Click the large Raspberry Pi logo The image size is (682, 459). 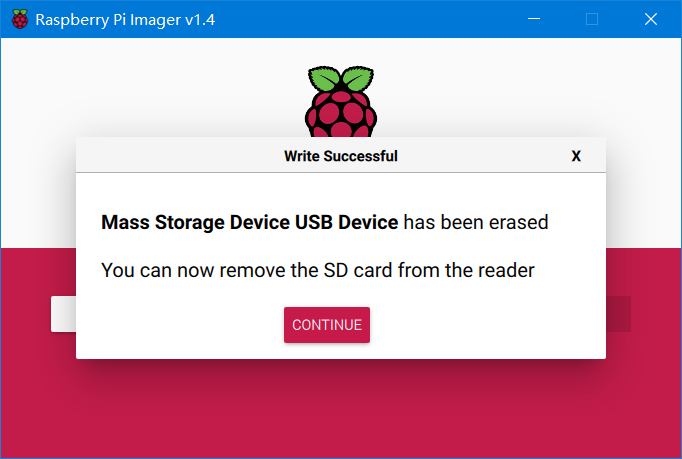point(341,101)
